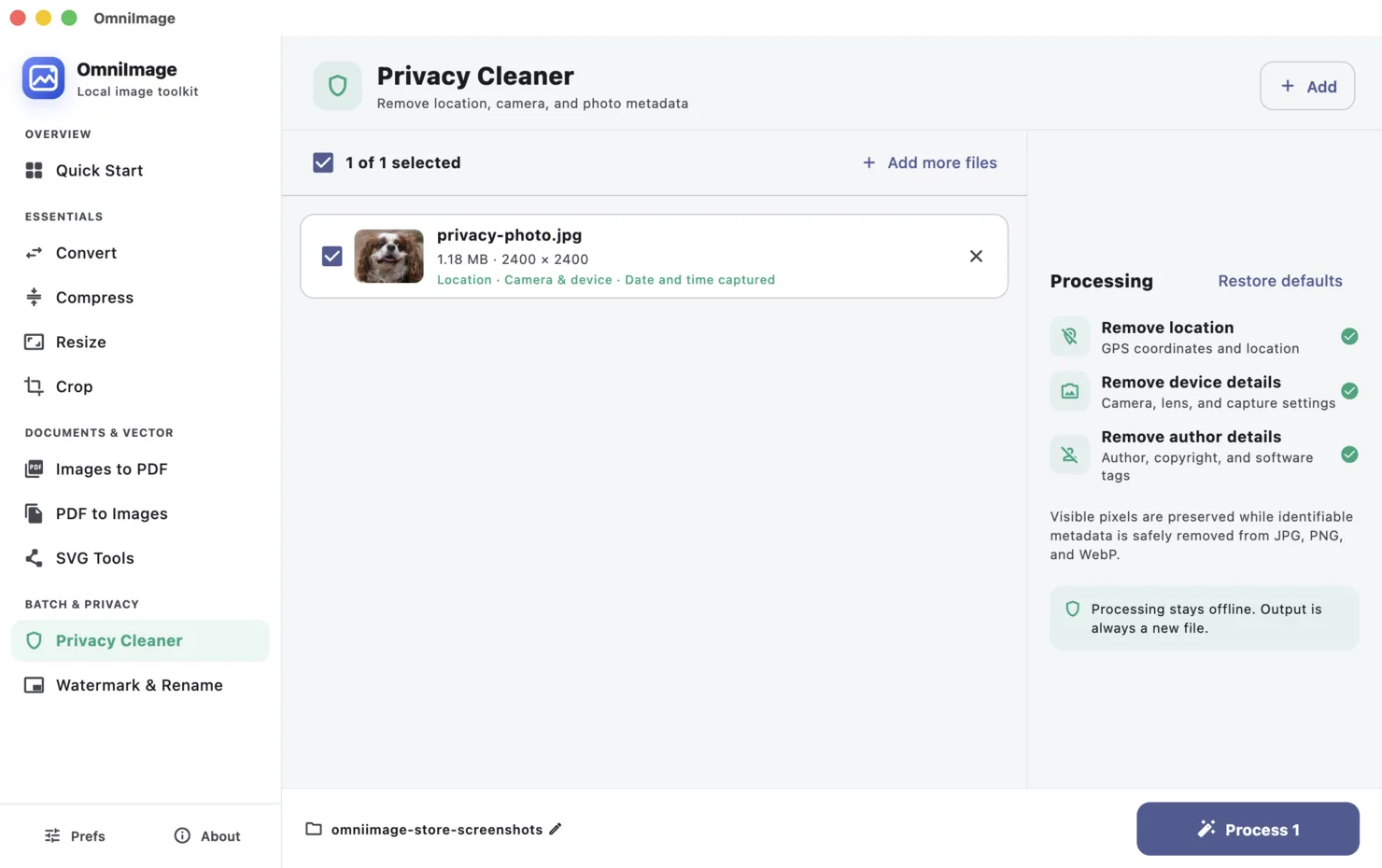Open Prefs from sidebar footer
This screenshot has height=868, width=1382.
pyautogui.click(x=75, y=835)
